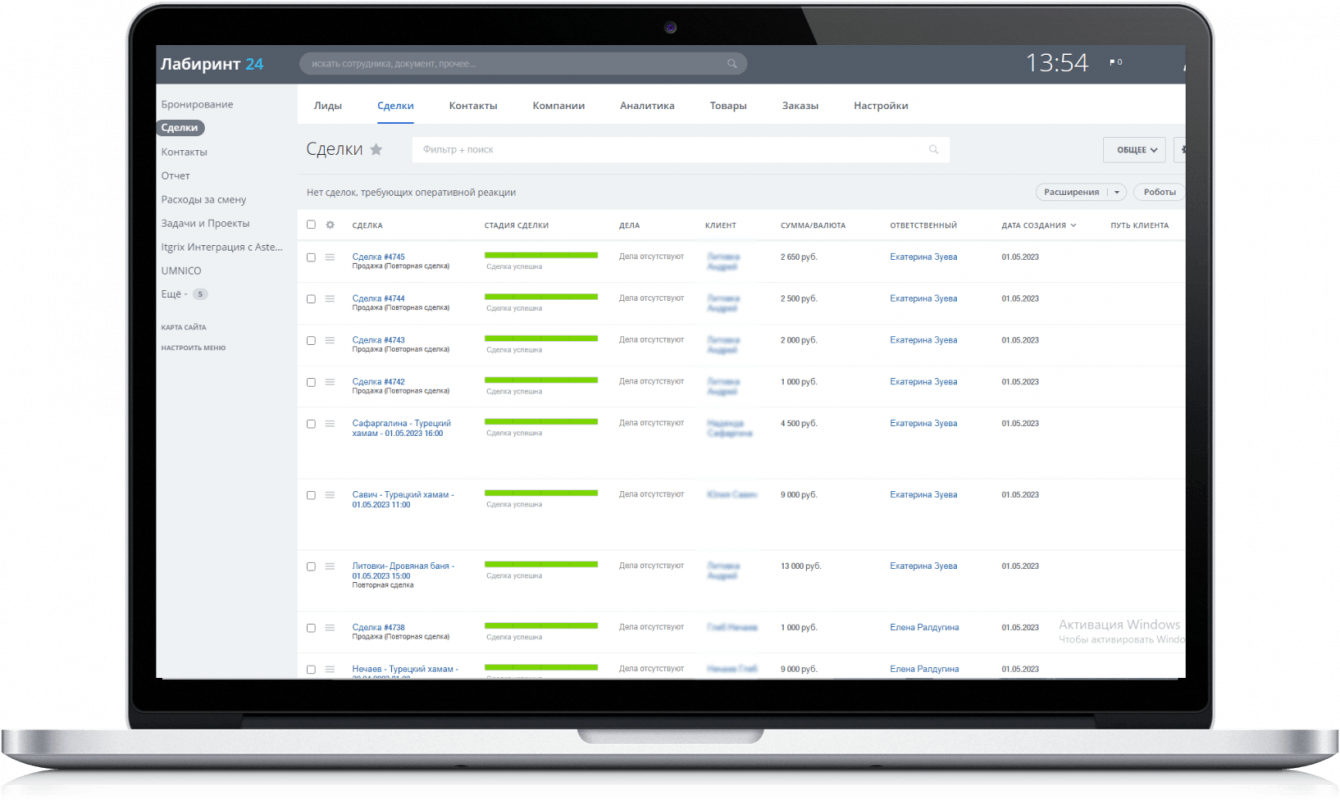The height and width of the screenshot is (800, 1340).
Task: Open the grid settings gear in the table header
Action: tap(330, 225)
